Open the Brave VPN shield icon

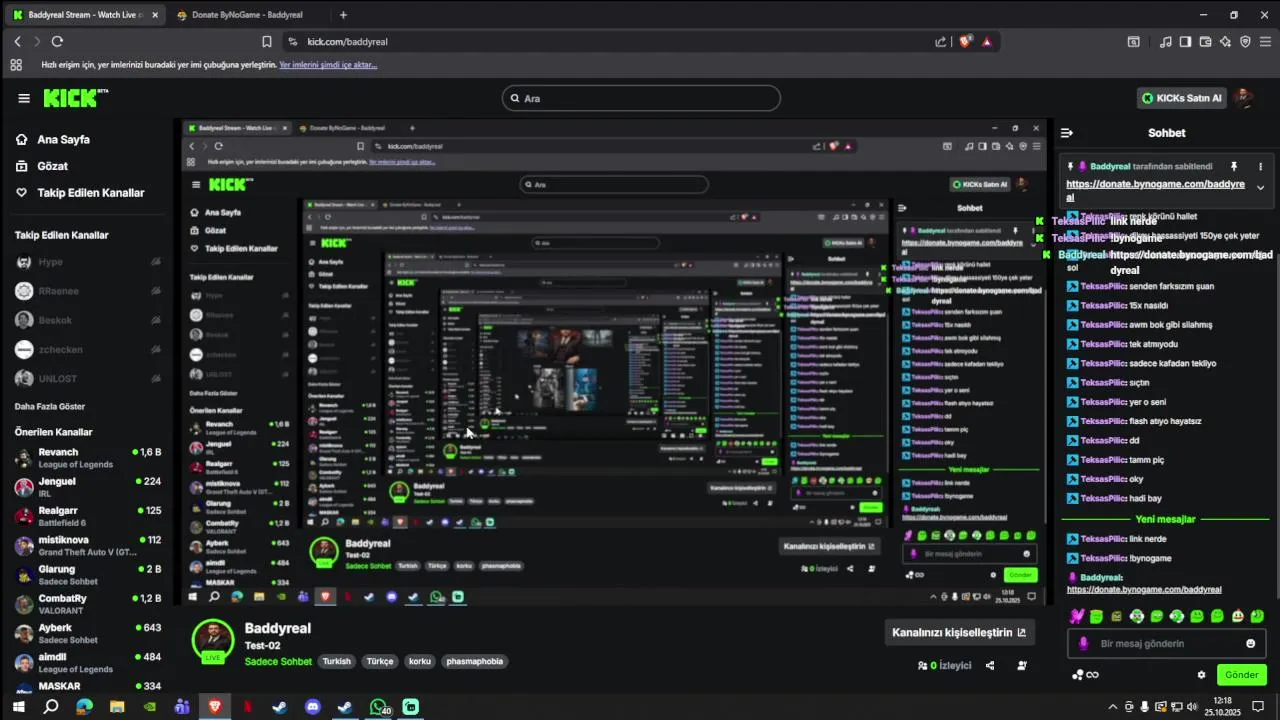click(x=1245, y=42)
